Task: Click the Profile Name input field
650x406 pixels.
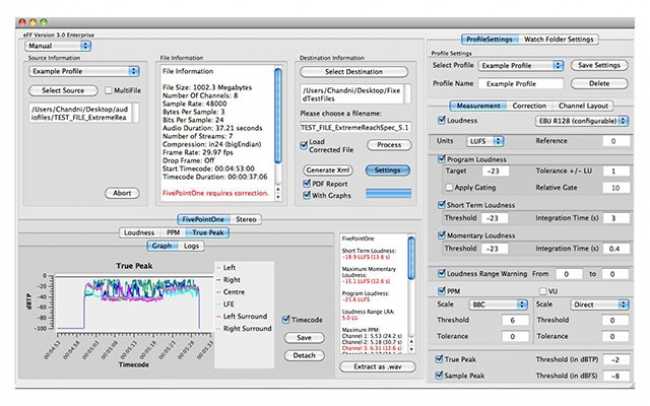Action: (521, 84)
